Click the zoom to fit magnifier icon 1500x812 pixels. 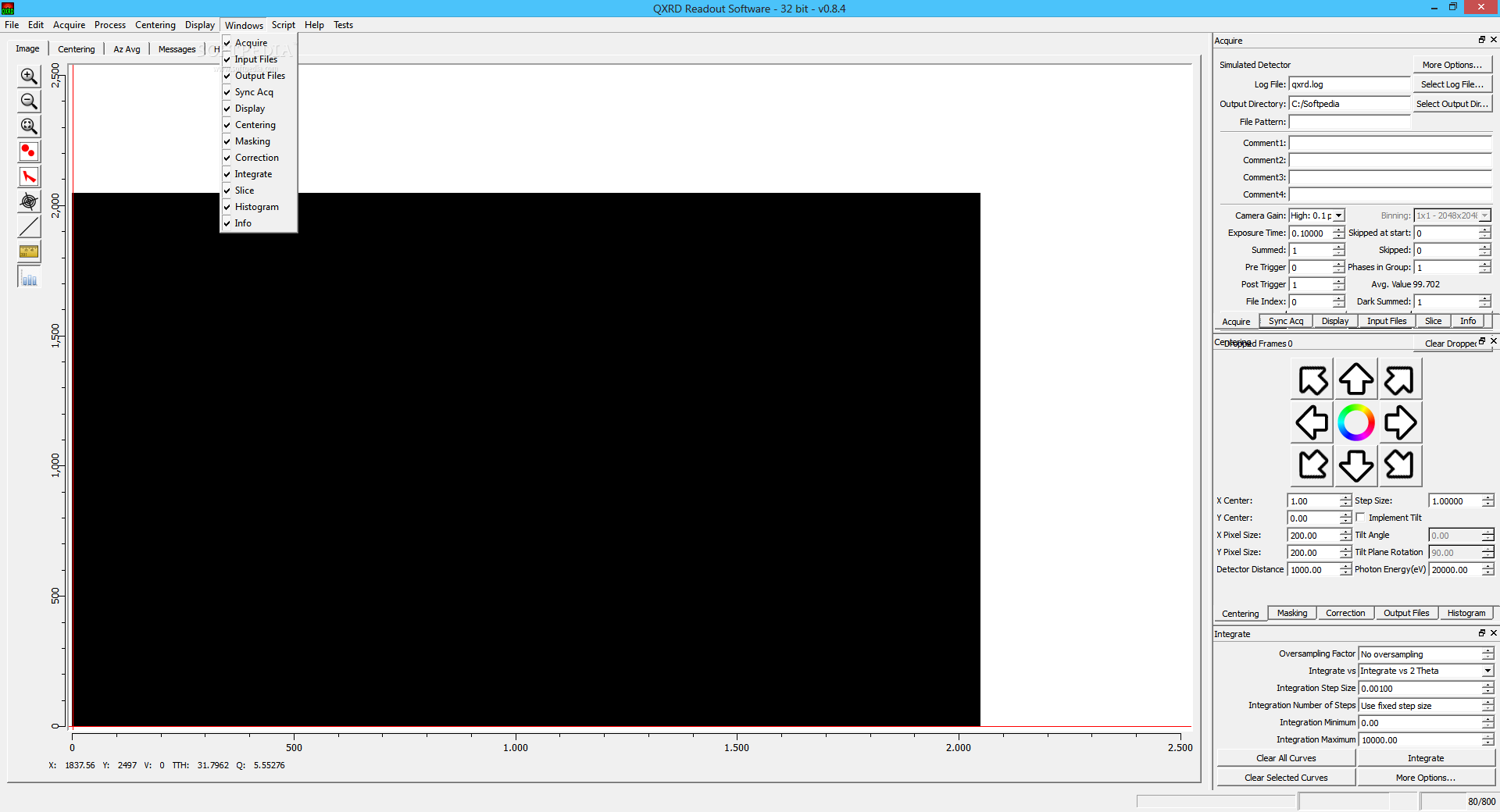29,126
